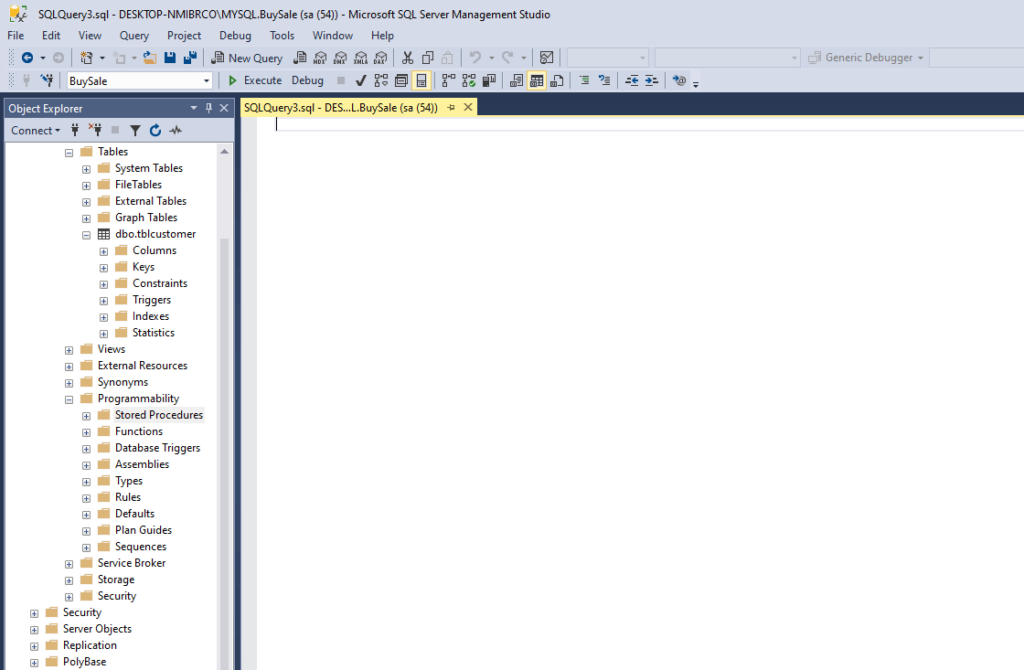Screen dimensions: 1024x670
Task: Open a New Query window
Action: tap(247, 57)
